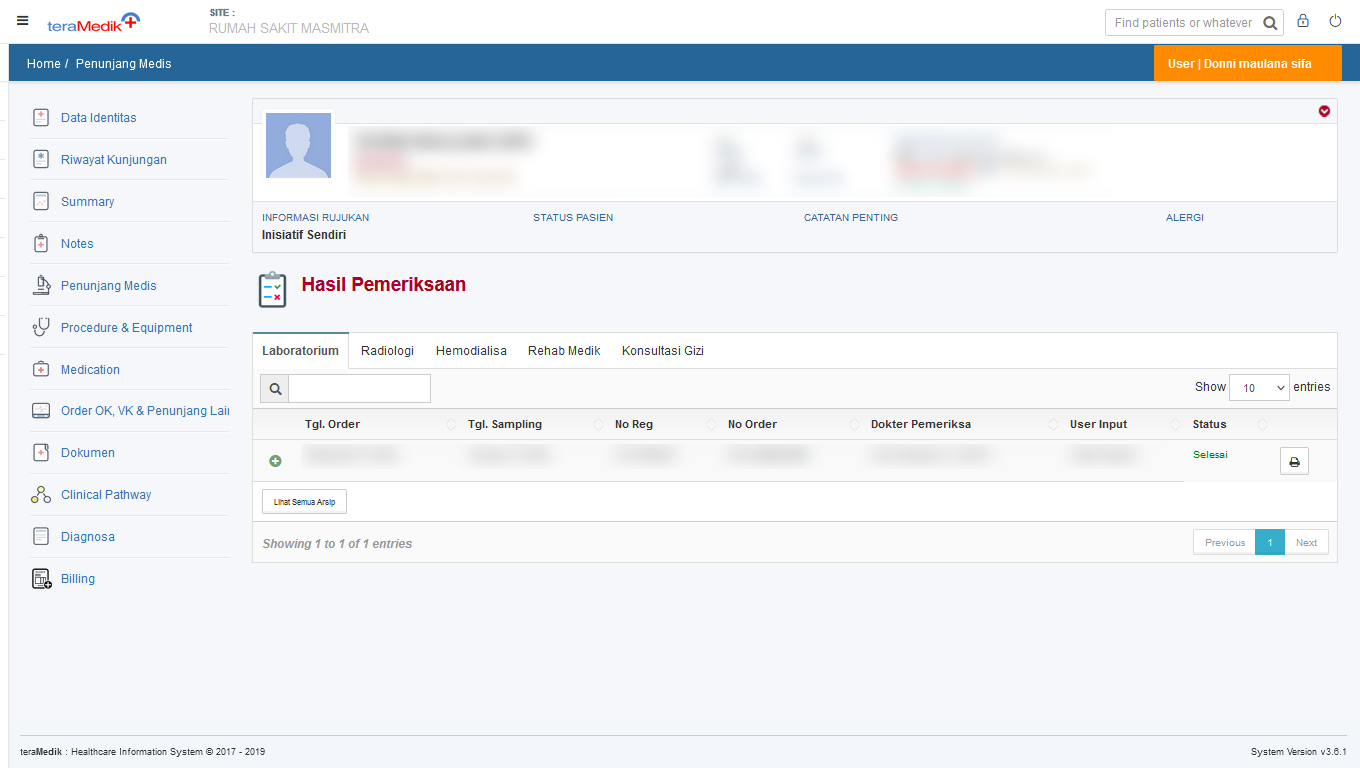The width and height of the screenshot is (1360, 768).
Task: Sort by Status column
Action: click(x=1228, y=424)
